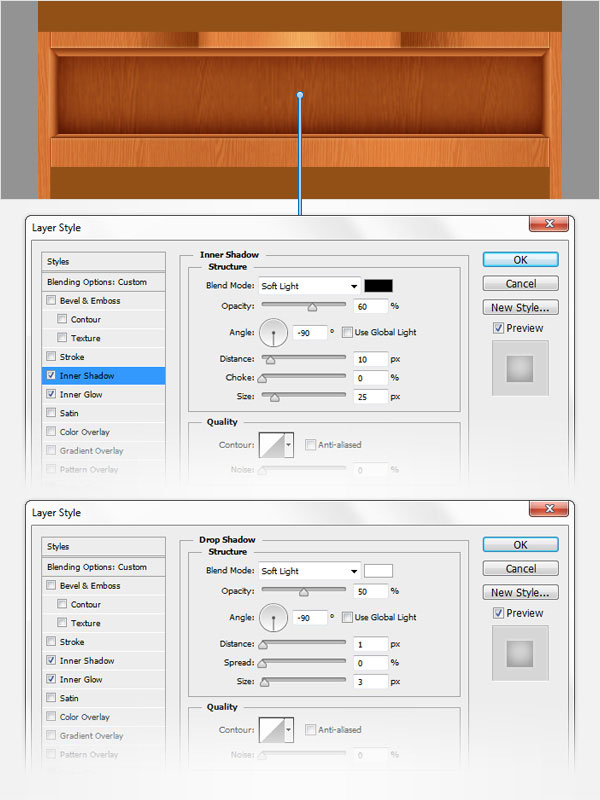The image size is (600, 800).
Task: Click the Inner Shadow angle dial
Action: pos(273,333)
